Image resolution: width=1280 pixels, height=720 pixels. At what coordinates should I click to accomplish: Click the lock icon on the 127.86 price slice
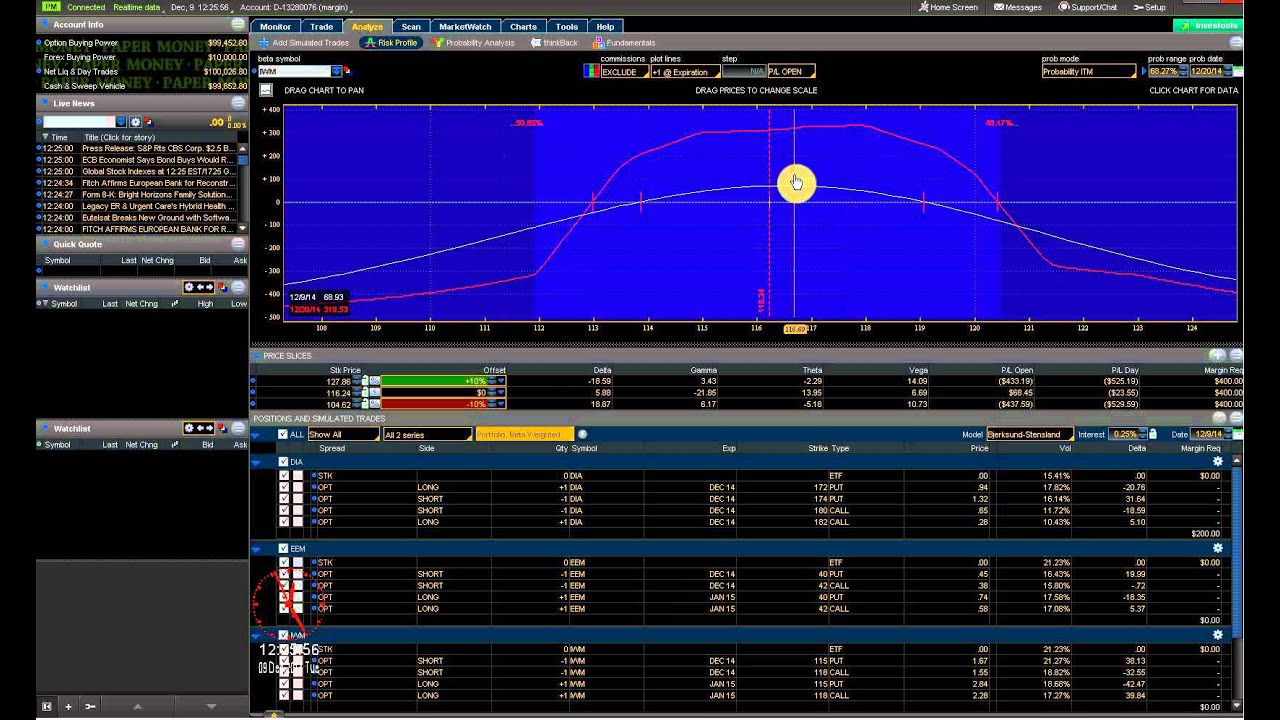tap(366, 381)
